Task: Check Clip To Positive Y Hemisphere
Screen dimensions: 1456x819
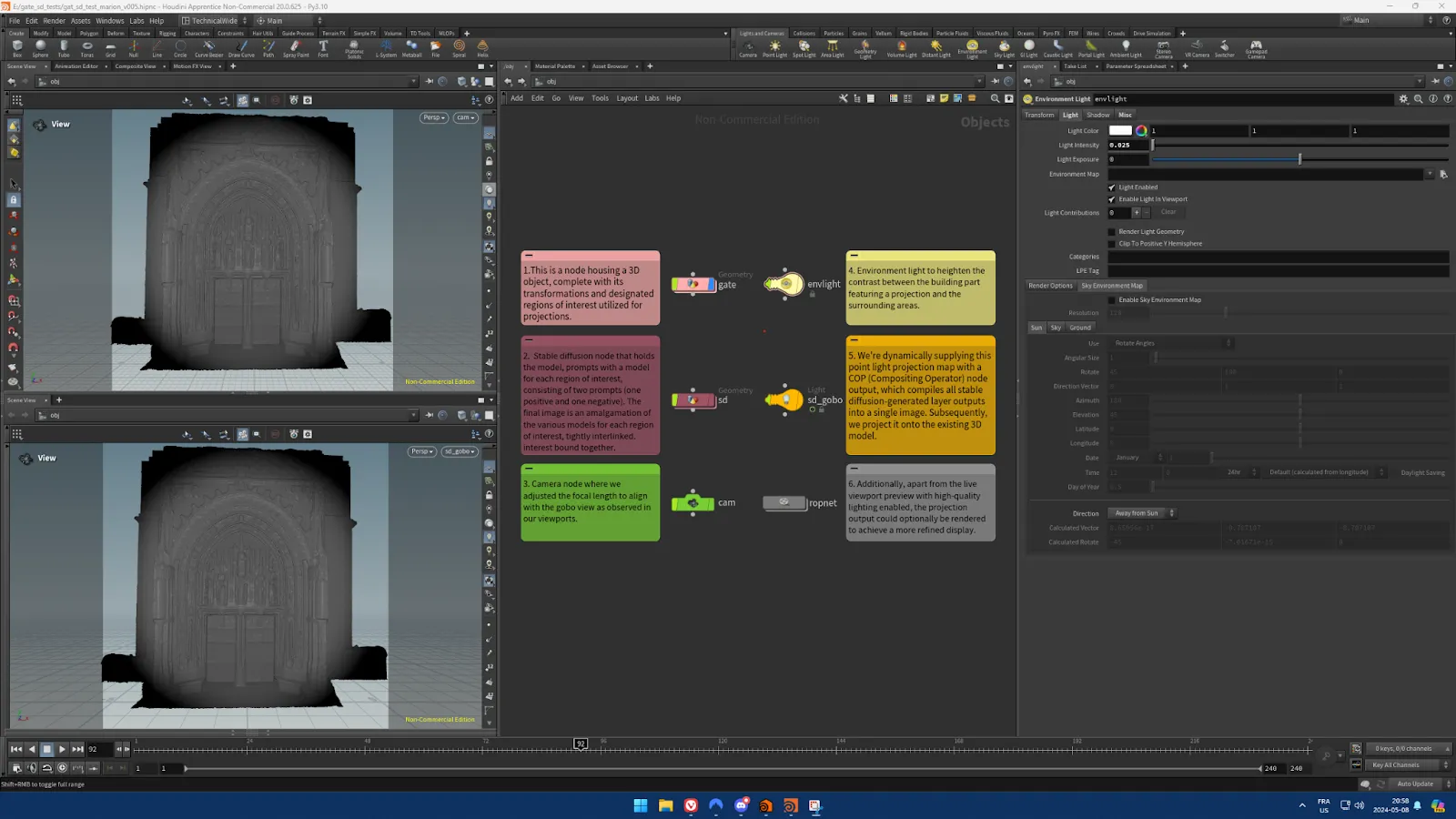Action: (x=1111, y=244)
